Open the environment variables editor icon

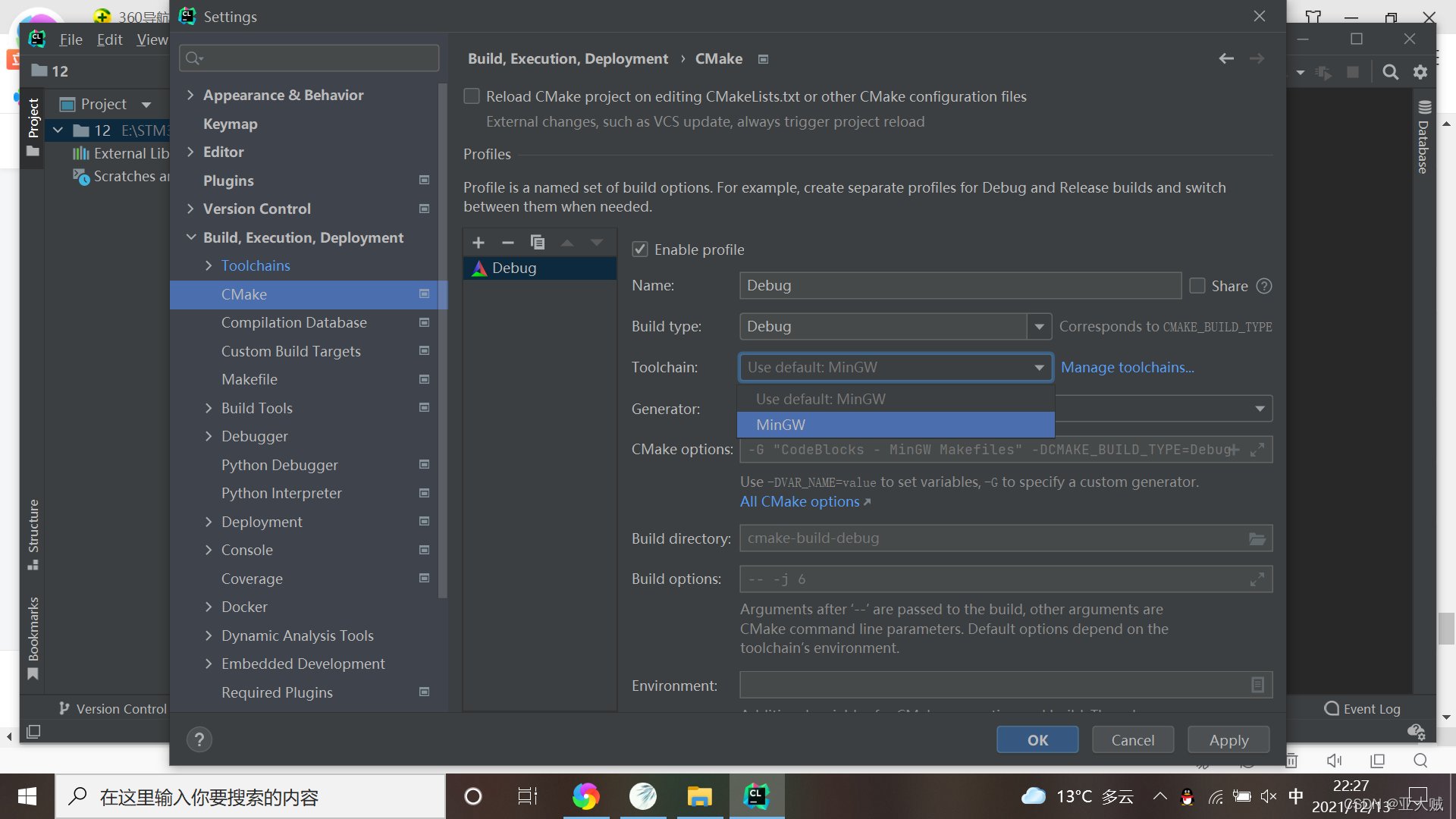click(1257, 686)
